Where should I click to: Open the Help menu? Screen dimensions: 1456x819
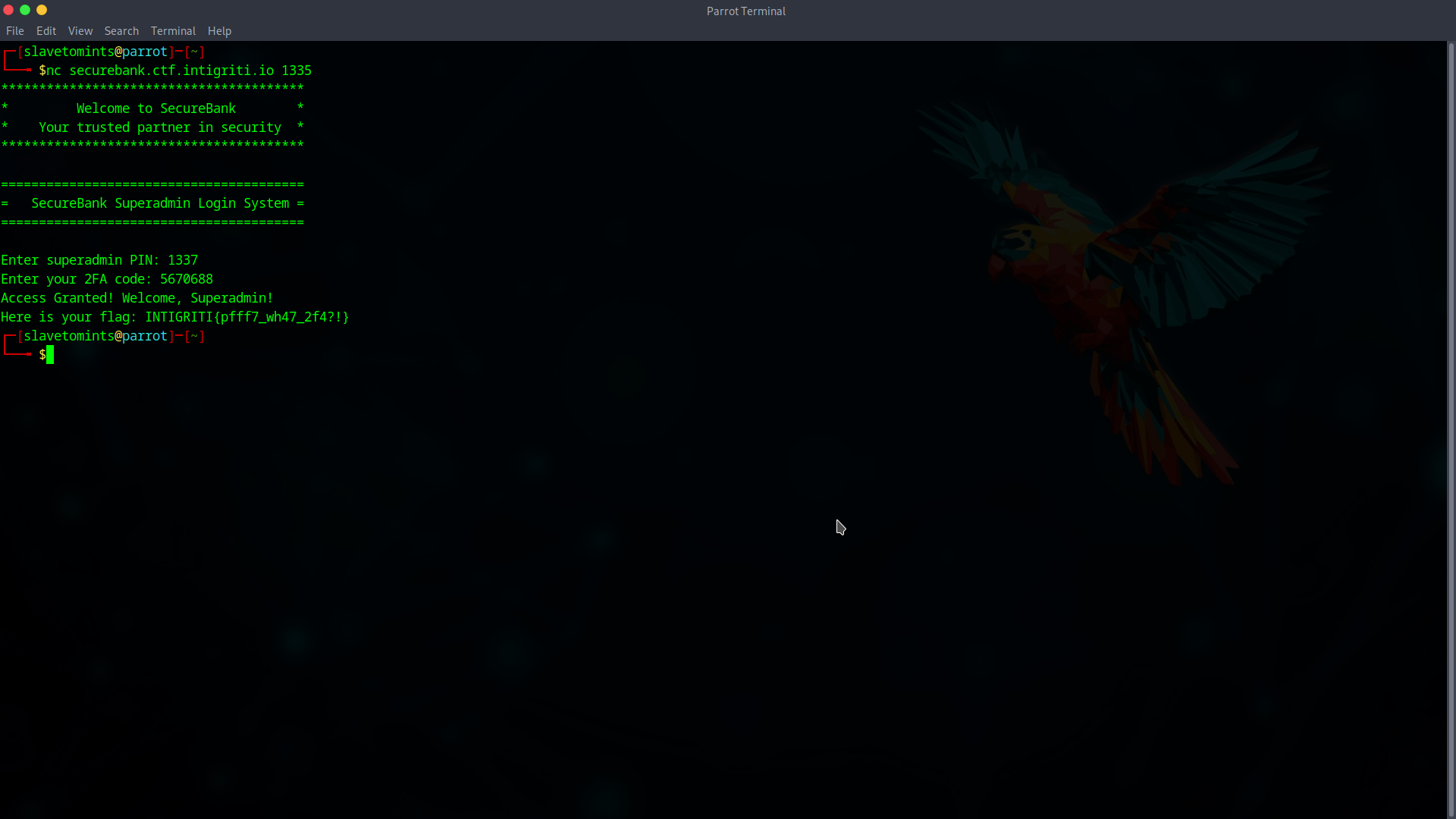coord(219,31)
